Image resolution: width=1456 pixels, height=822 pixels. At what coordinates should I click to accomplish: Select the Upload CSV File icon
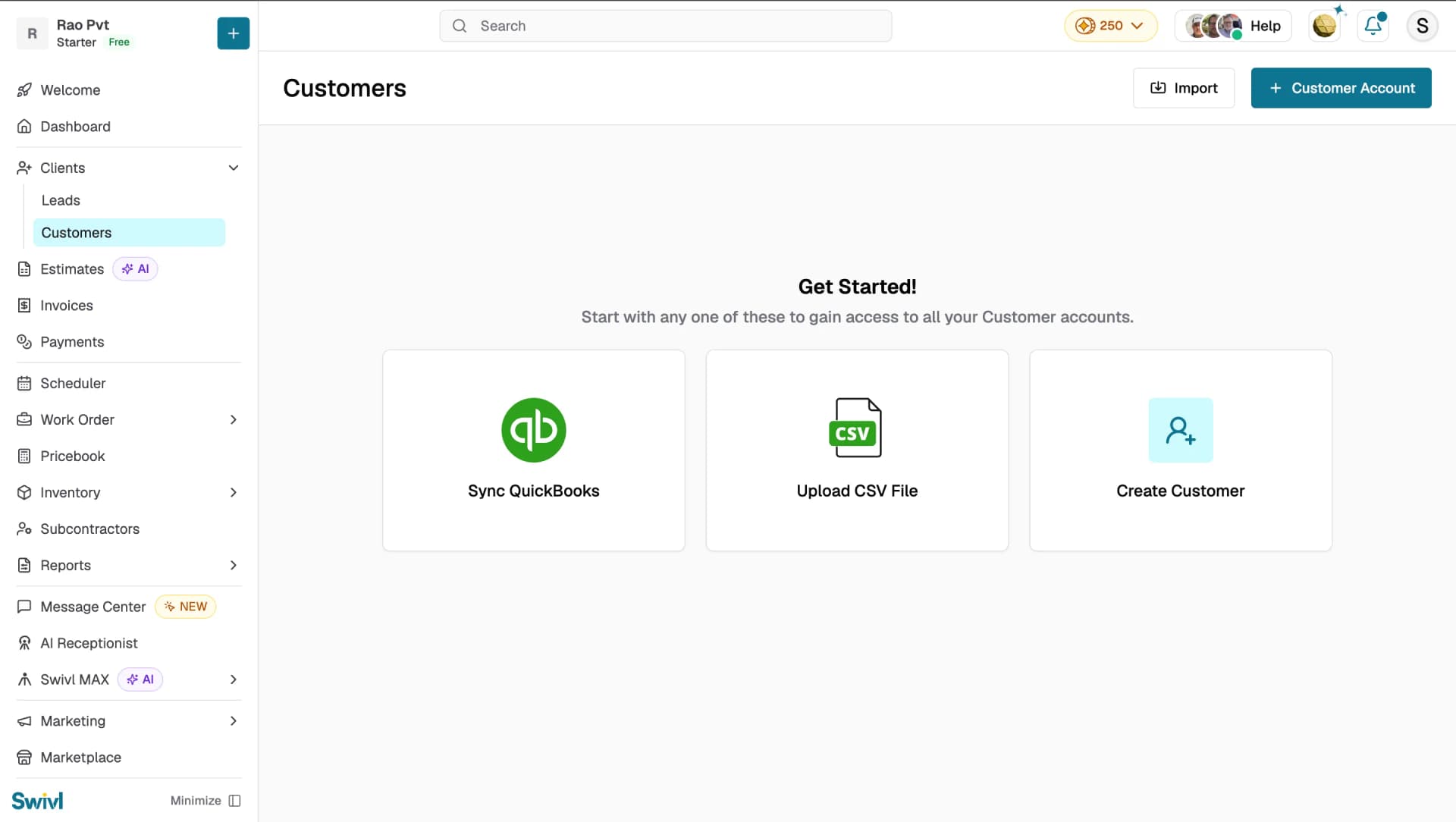click(857, 428)
